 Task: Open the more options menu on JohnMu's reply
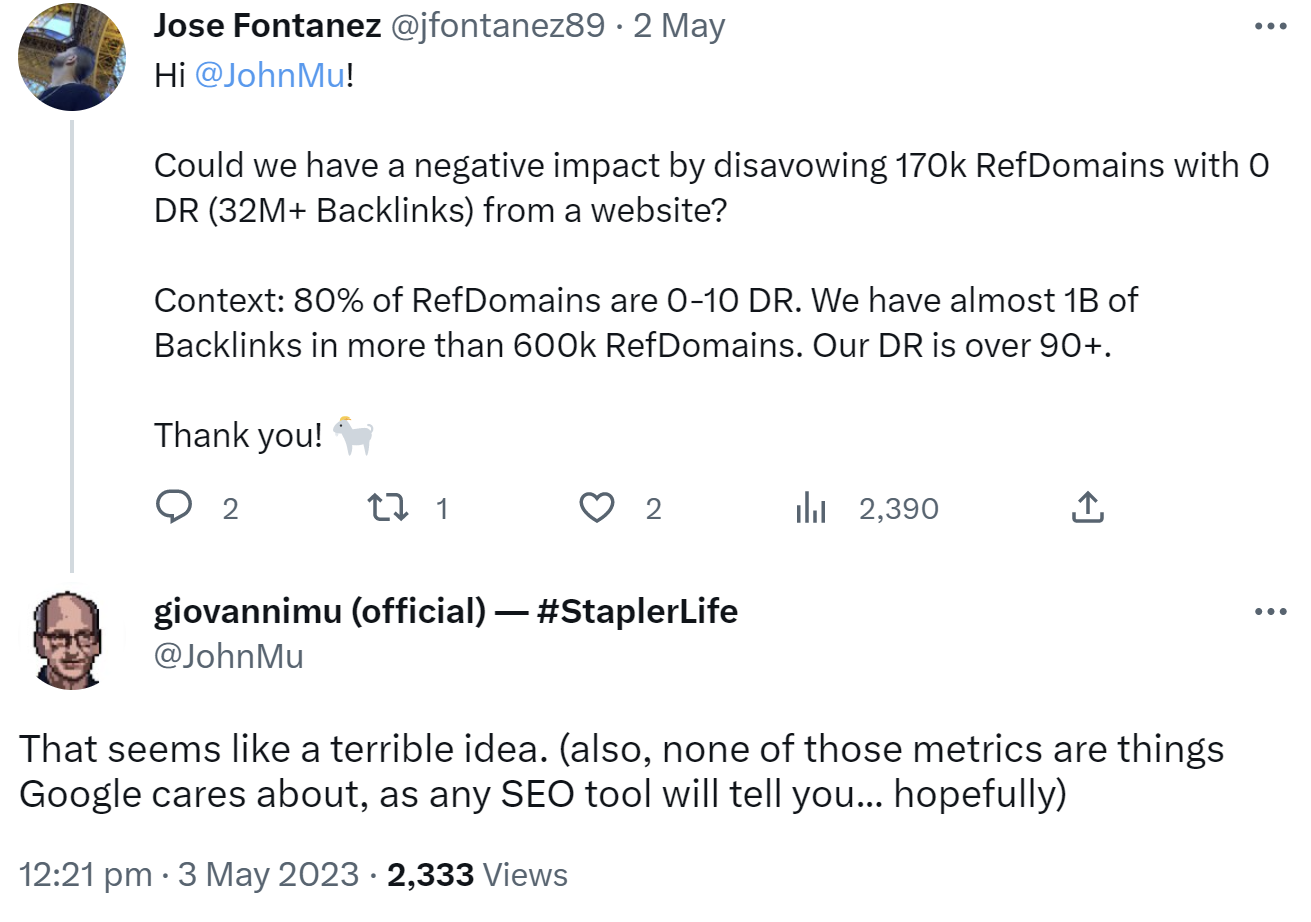[x=1270, y=611]
